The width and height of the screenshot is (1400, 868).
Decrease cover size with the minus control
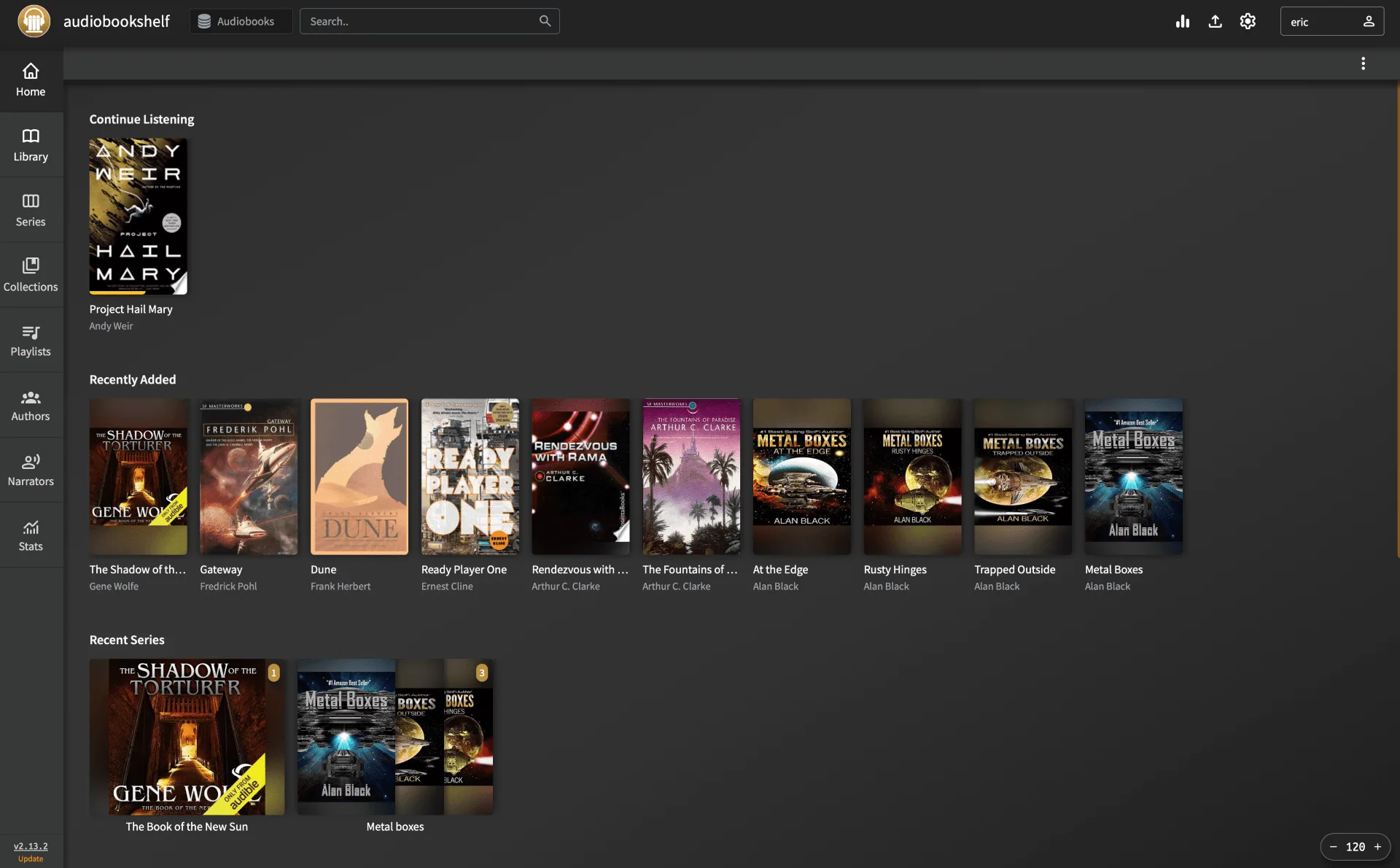(x=1332, y=848)
